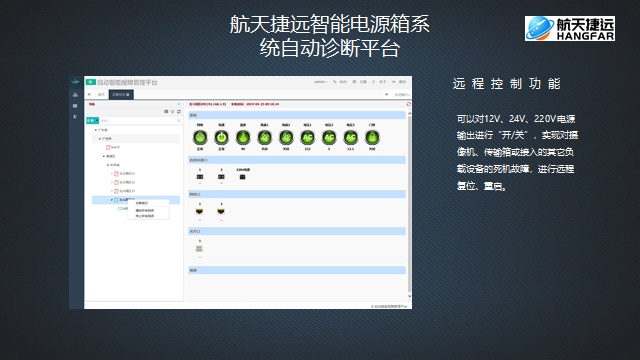Click the HANGFAR logo on the slide
The width and height of the screenshot is (640, 360).
click(570, 28)
